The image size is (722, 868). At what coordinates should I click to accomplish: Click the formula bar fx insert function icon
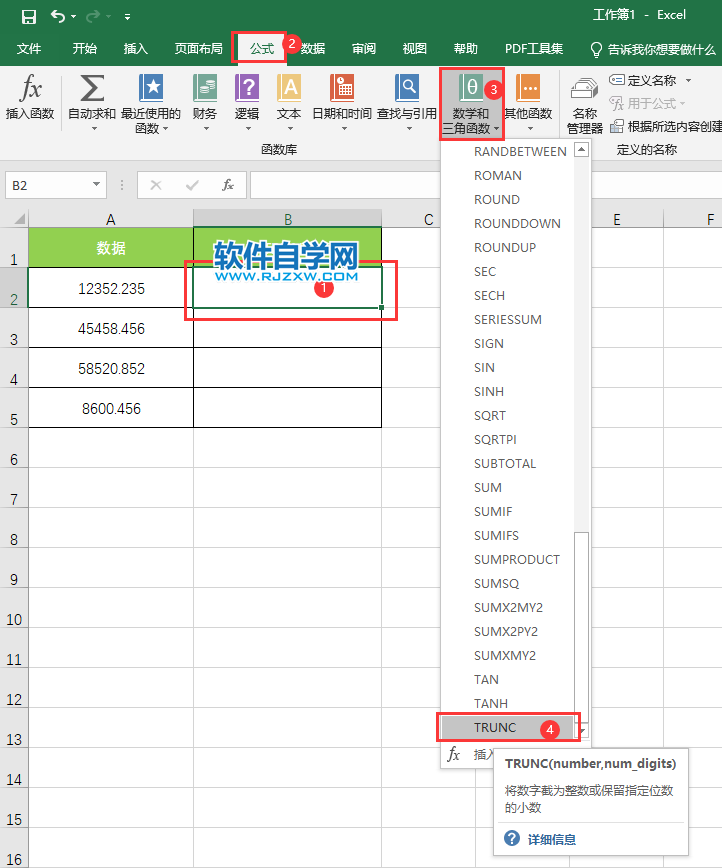[228, 185]
